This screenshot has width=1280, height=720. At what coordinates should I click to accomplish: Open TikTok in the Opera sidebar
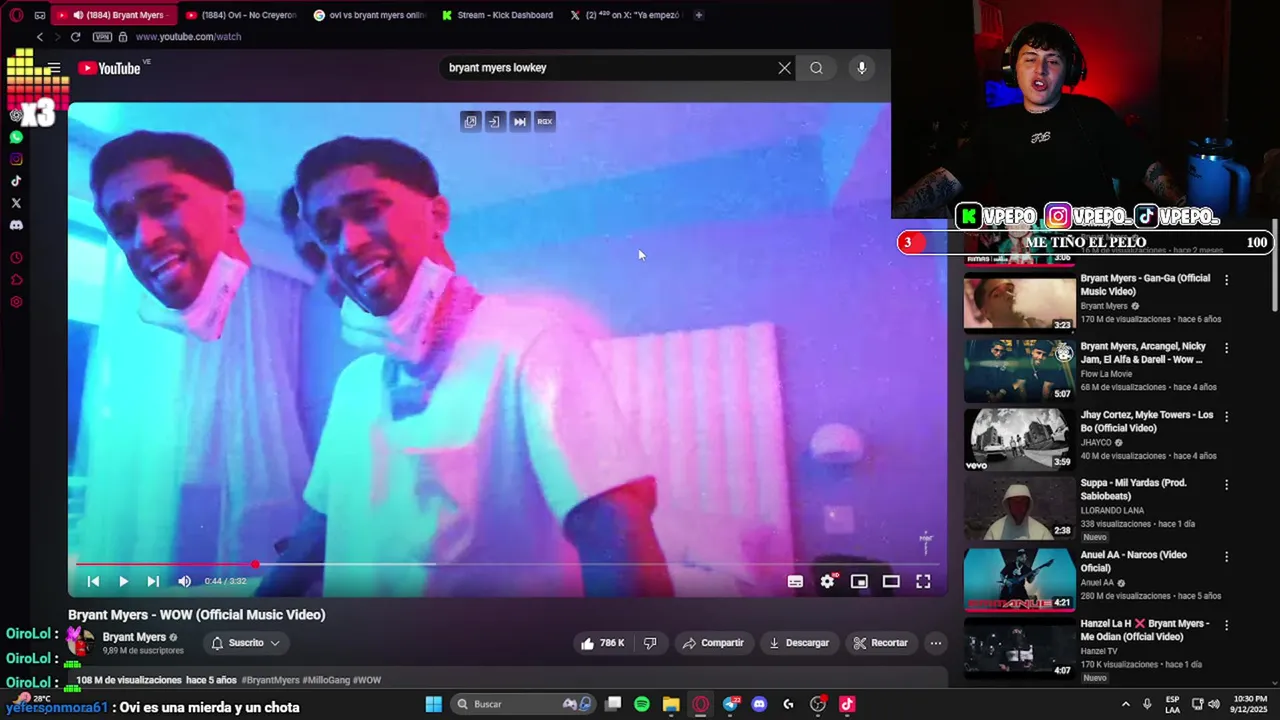16,181
